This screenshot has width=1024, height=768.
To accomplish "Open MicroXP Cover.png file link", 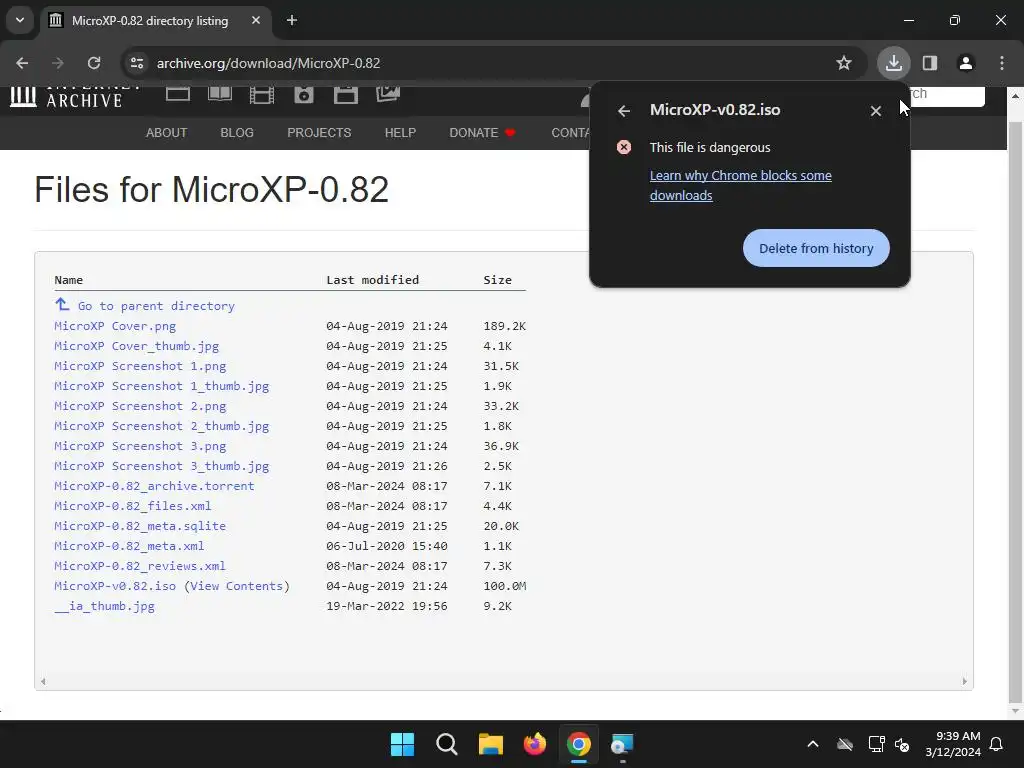I will [115, 326].
